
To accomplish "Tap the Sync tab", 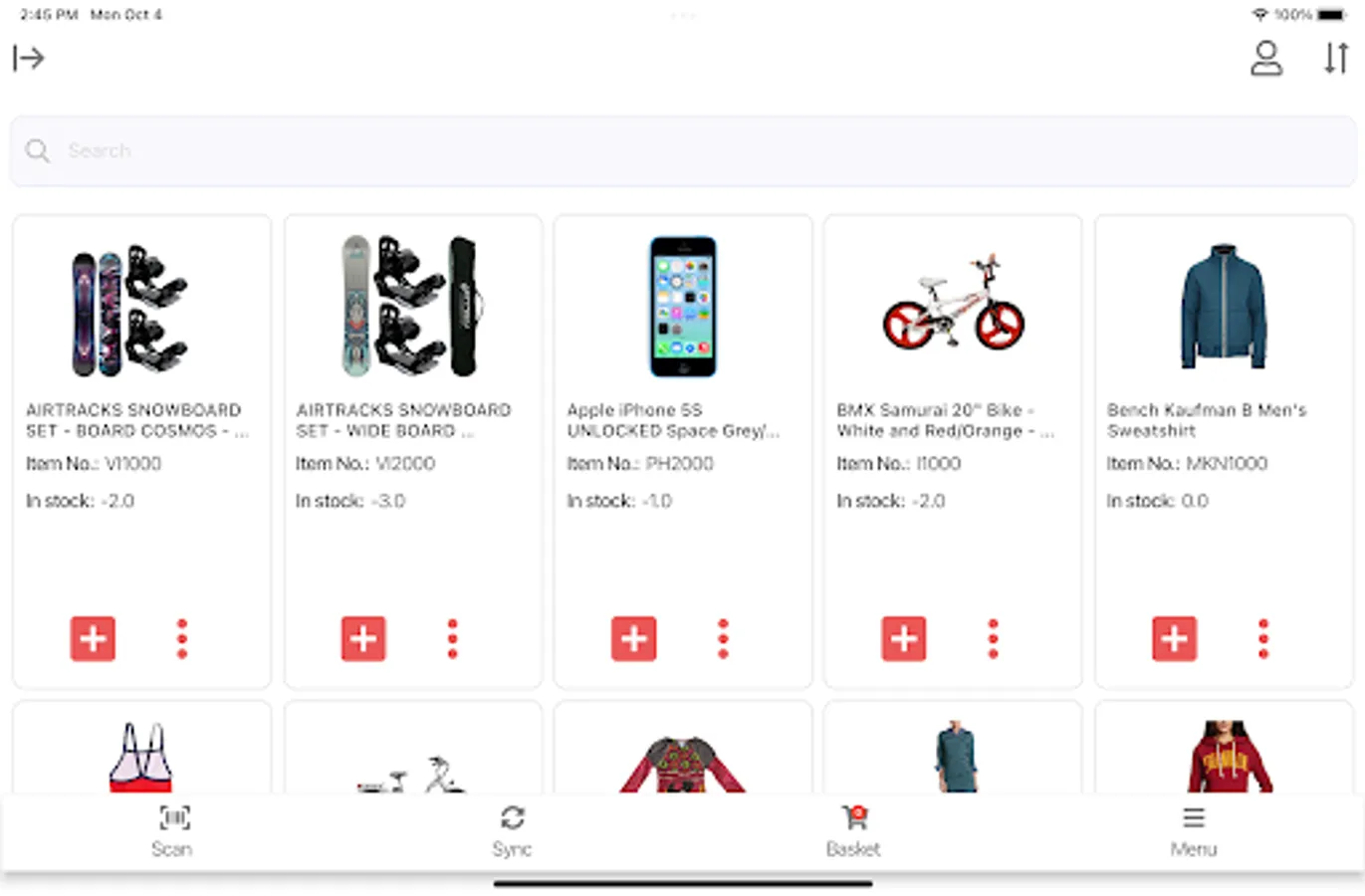I will pyautogui.click(x=512, y=831).
